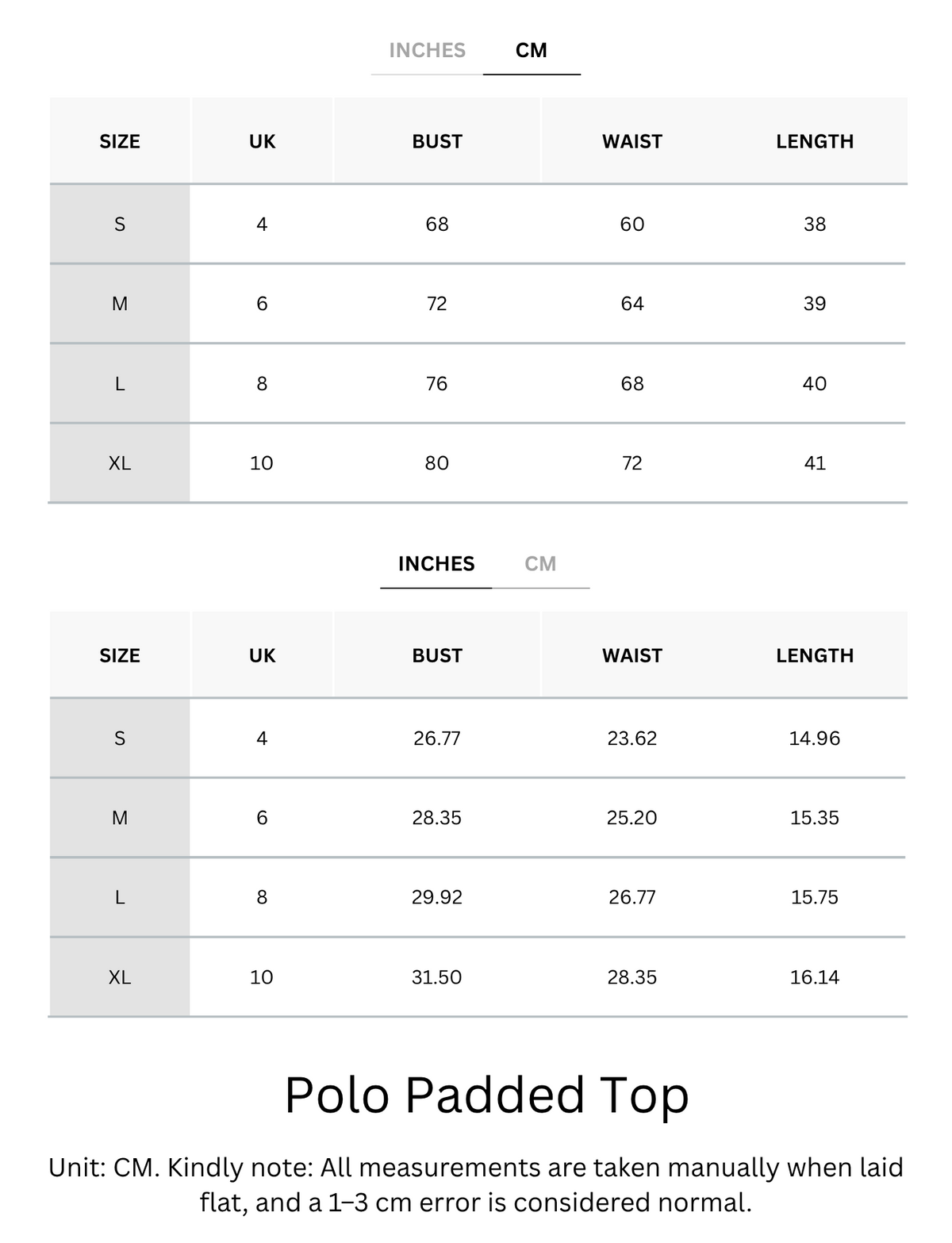Click the Polo Padded Top title
This screenshot has height=1243, width=952.
click(486, 1095)
